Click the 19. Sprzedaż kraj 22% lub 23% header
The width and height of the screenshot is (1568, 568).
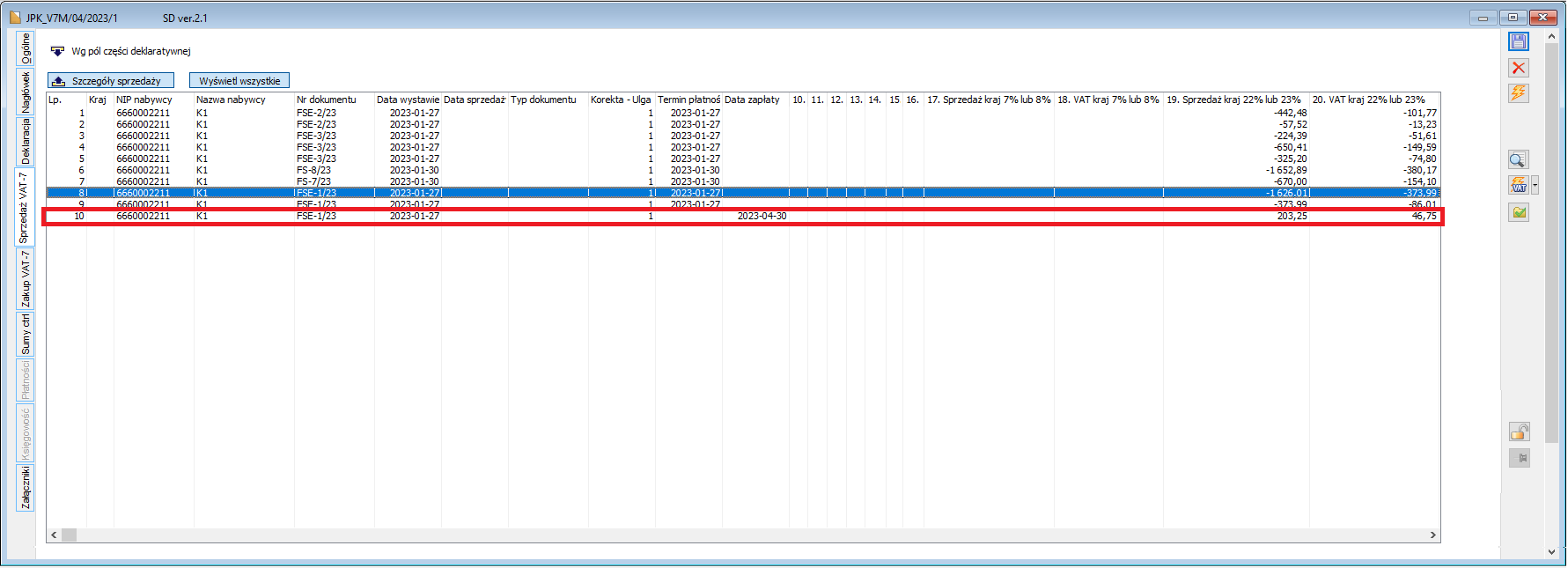1236,100
